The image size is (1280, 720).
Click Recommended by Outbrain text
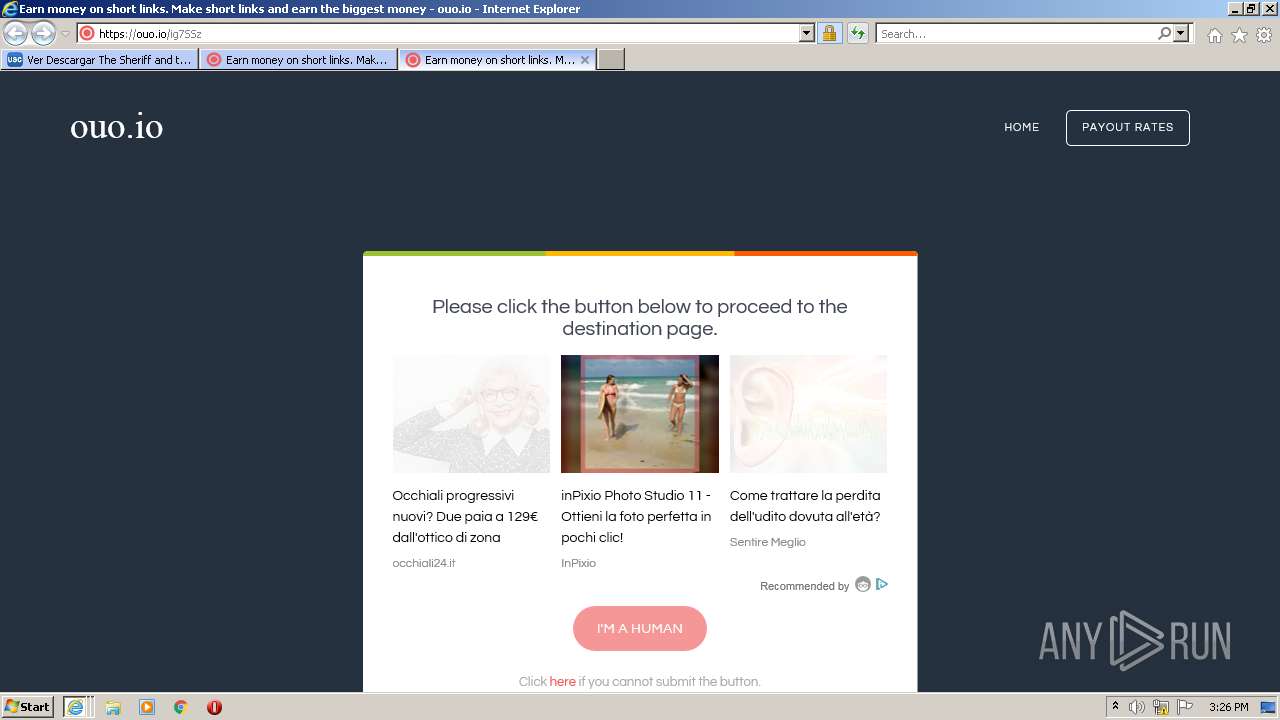804,586
